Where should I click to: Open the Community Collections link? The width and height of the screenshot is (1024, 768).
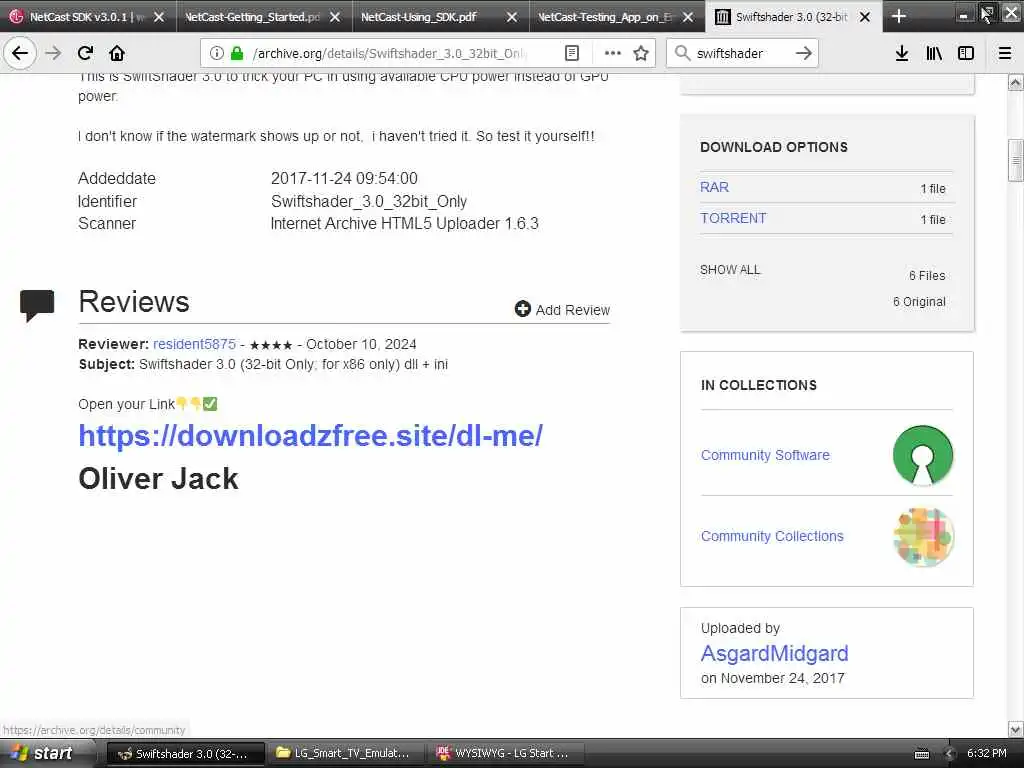tap(772, 536)
